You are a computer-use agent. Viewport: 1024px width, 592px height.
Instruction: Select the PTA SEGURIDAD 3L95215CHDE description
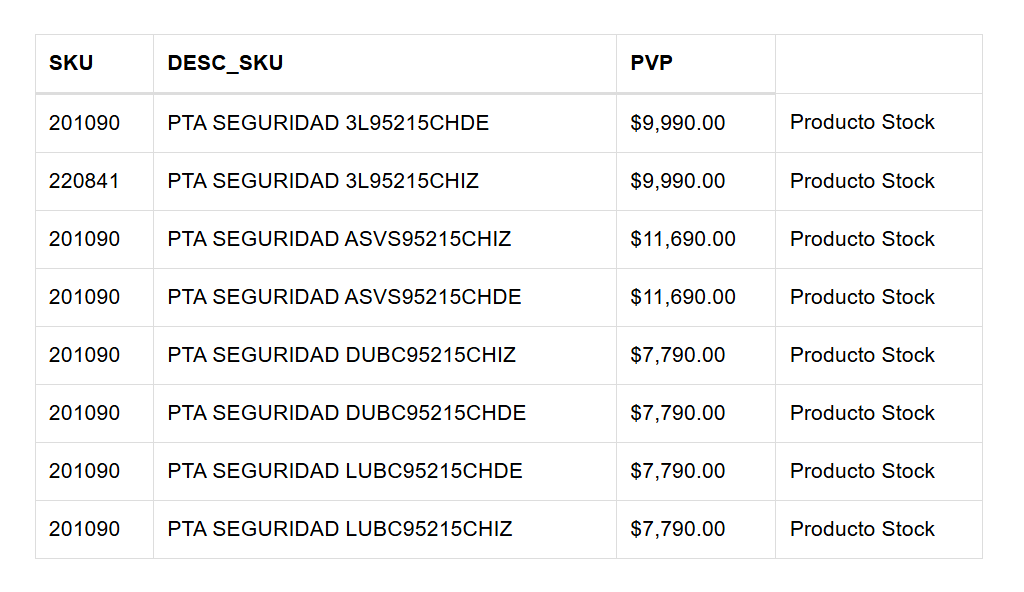pyautogui.click(x=328, y=123)
